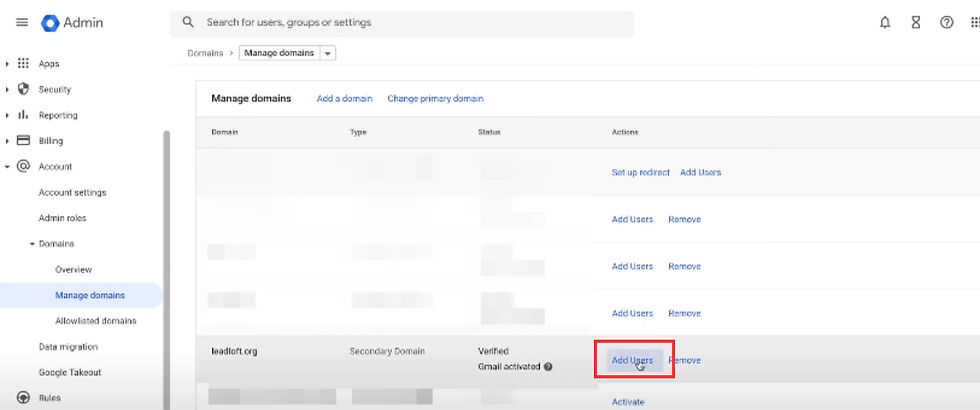Open the Manage domains breadcrumb dropdown

329,53
